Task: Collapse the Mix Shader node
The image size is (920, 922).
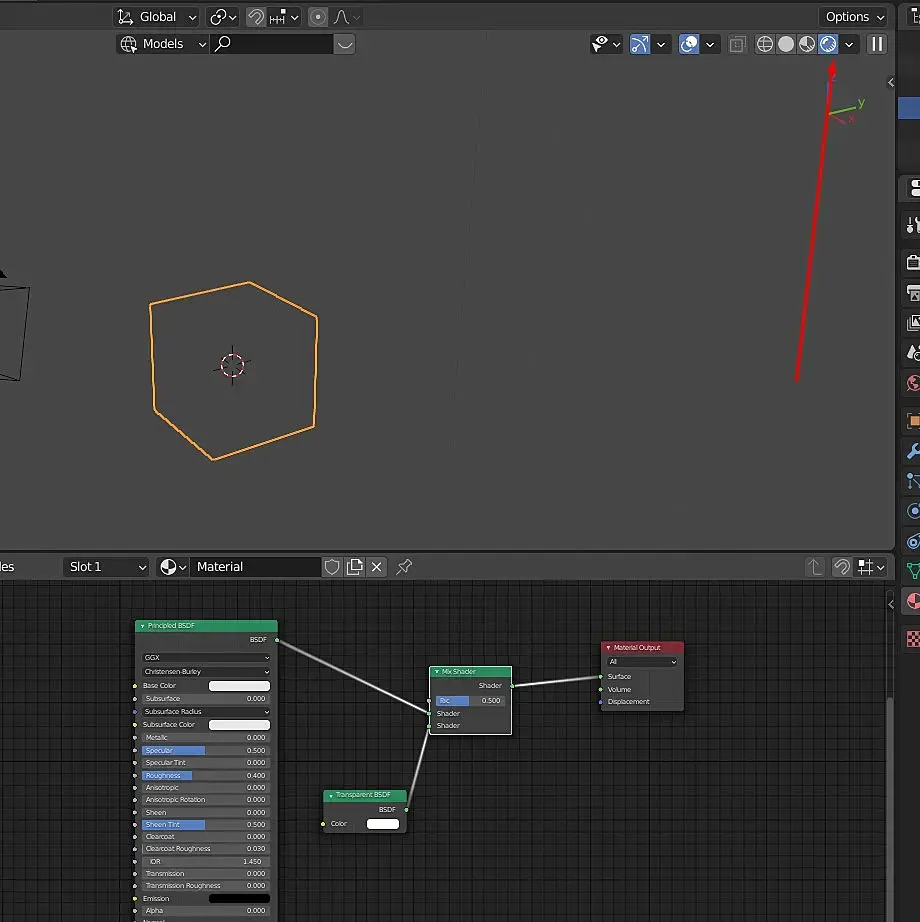Action: click(437, 672)
